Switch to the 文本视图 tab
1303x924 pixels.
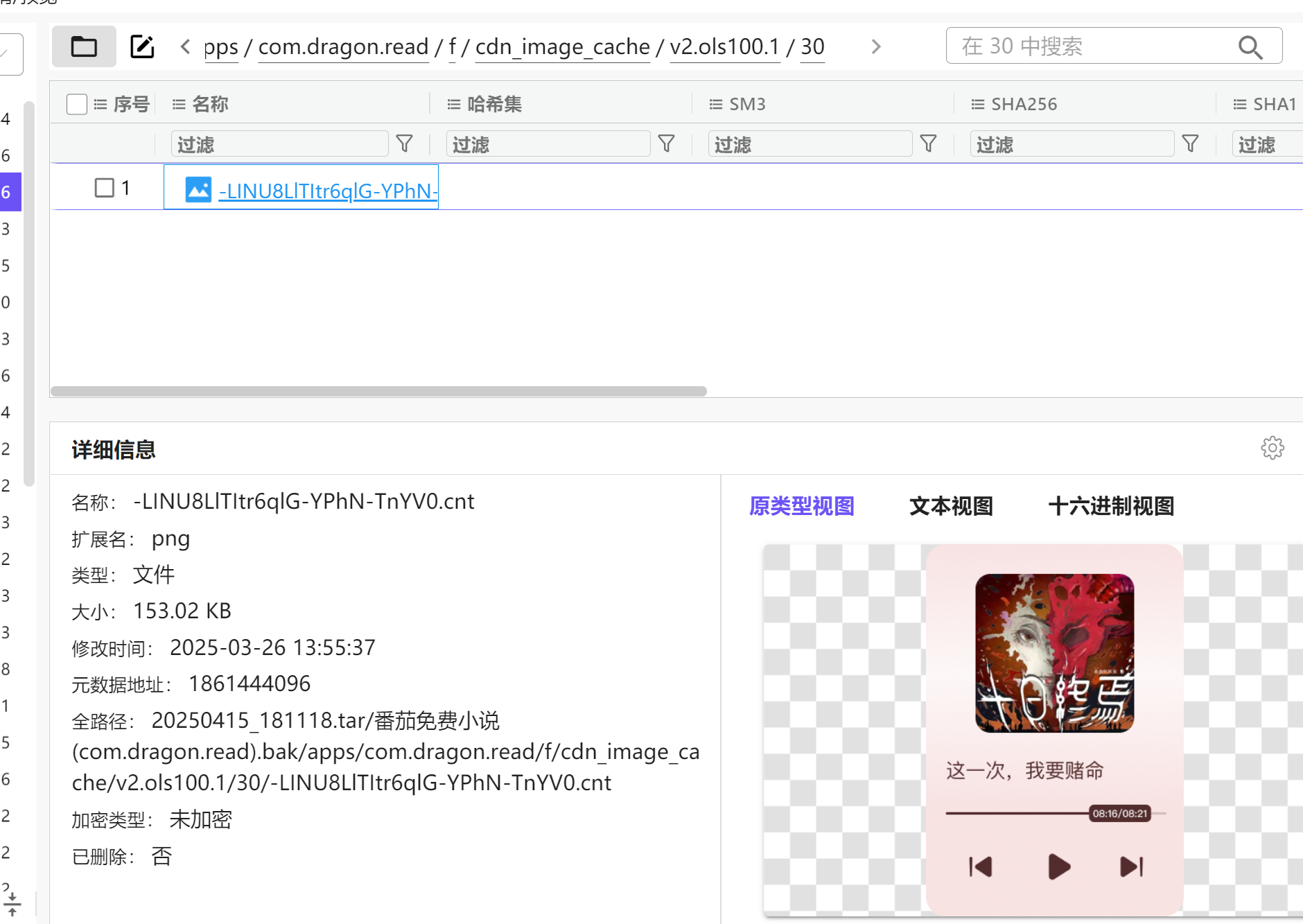click(x=951, y=506)
